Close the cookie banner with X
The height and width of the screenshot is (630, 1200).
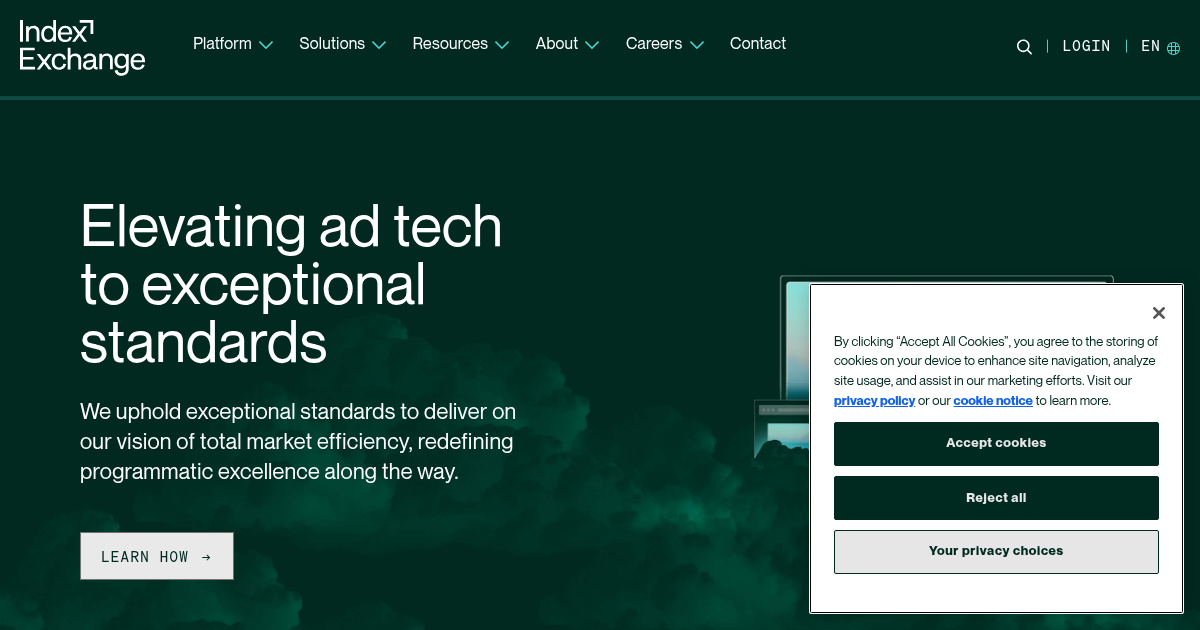point(1158,313)
